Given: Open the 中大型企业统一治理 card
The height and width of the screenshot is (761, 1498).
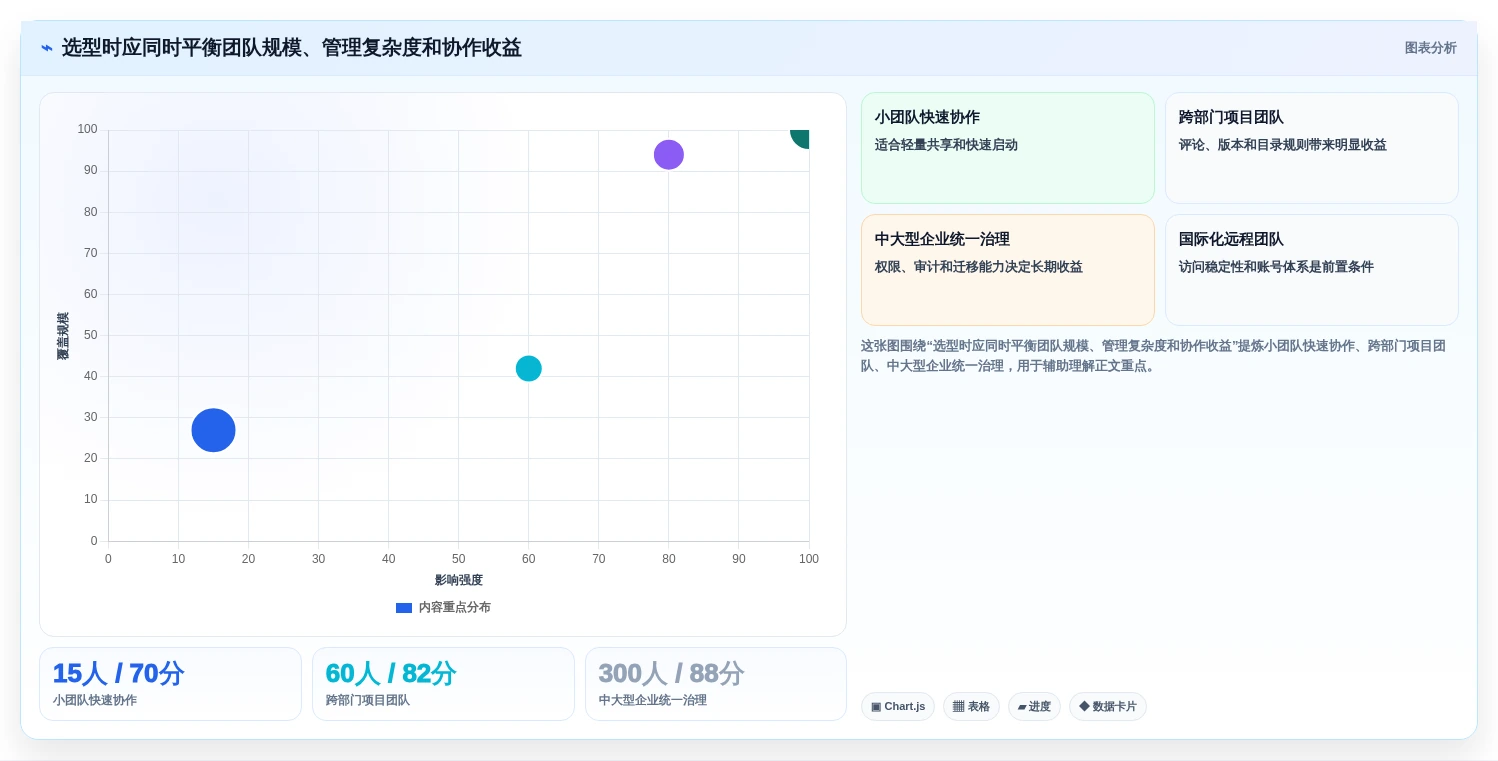Looking at the screenshot, I should [x=1007, y=270].
